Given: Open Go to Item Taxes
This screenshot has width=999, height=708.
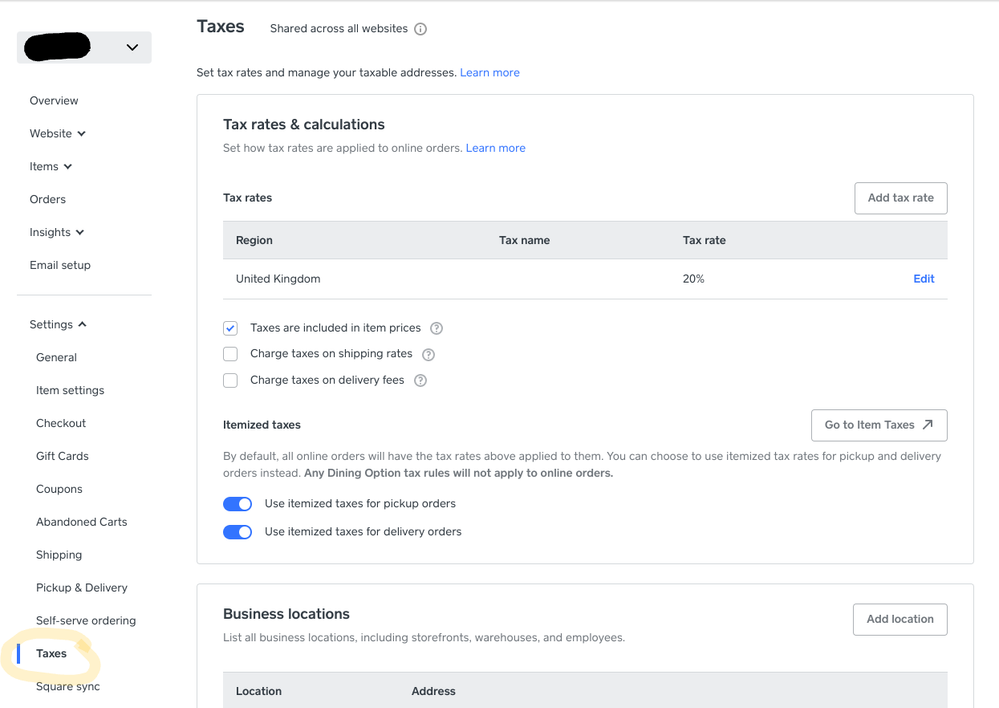Looking at the screenshot, I should pyautogui.click(x=878, y=425).
